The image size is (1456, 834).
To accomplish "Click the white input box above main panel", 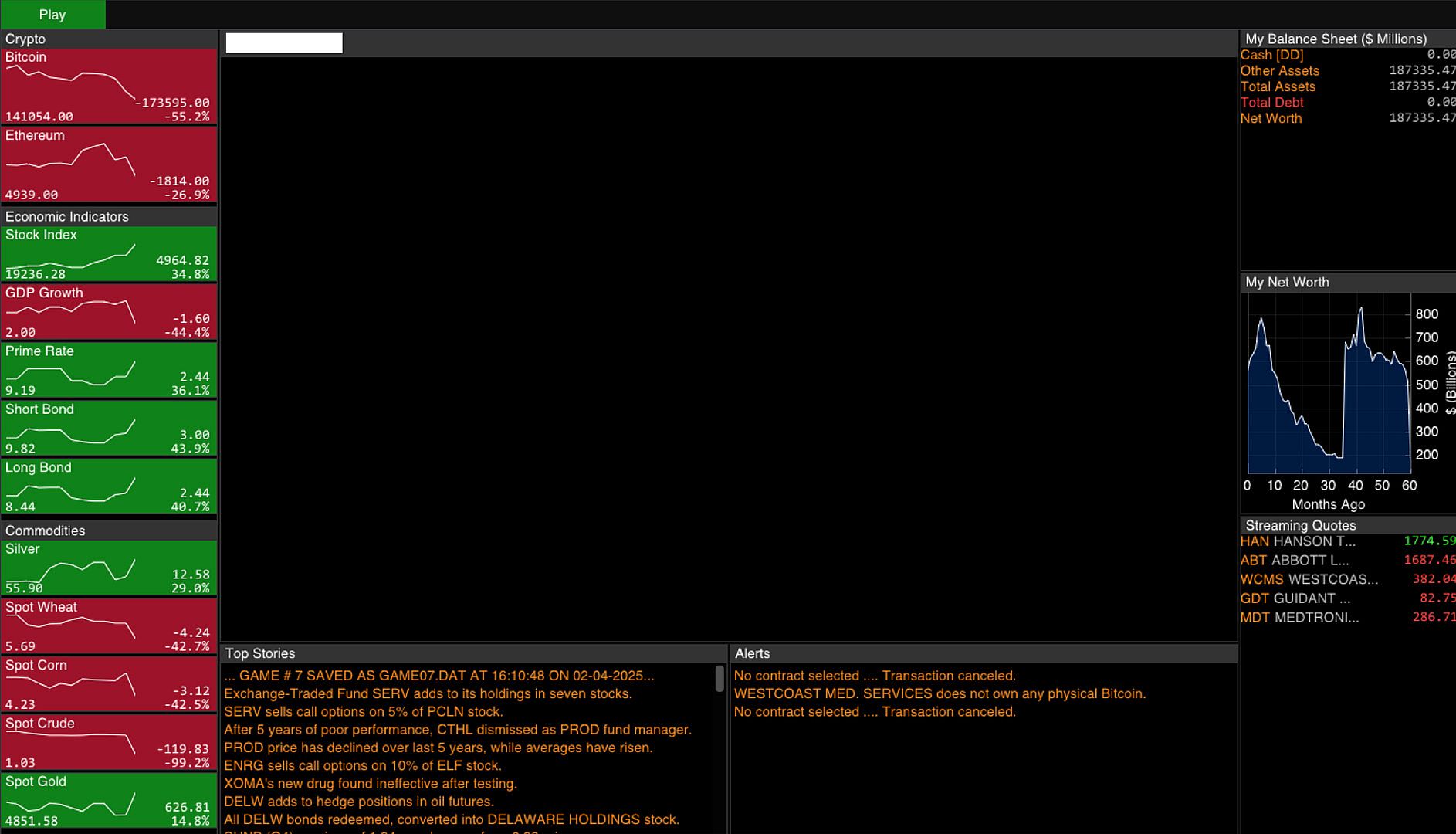I will coord(284,43).
